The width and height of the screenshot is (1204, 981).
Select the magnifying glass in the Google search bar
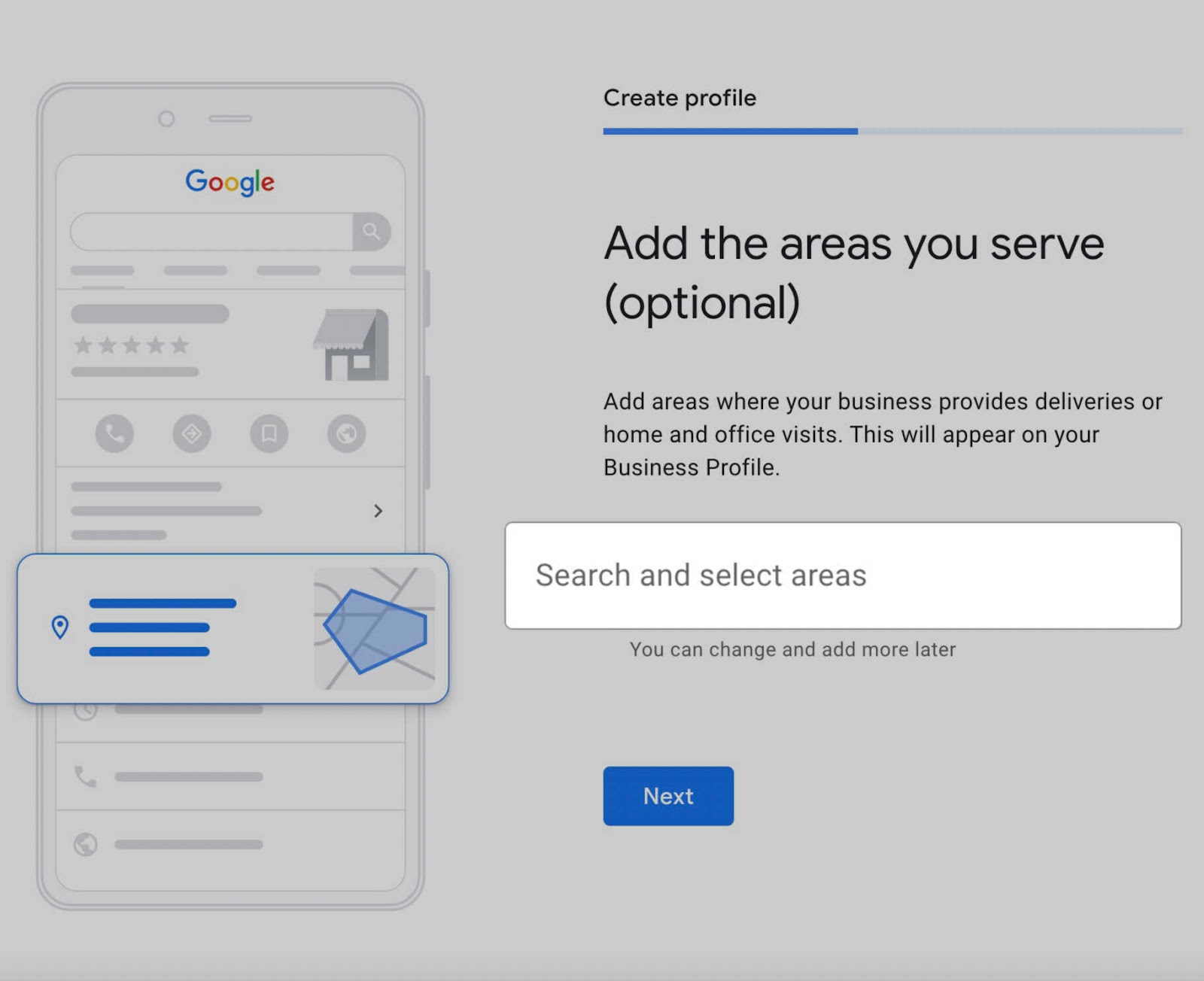pyautogui.click(x=370, y=232)
